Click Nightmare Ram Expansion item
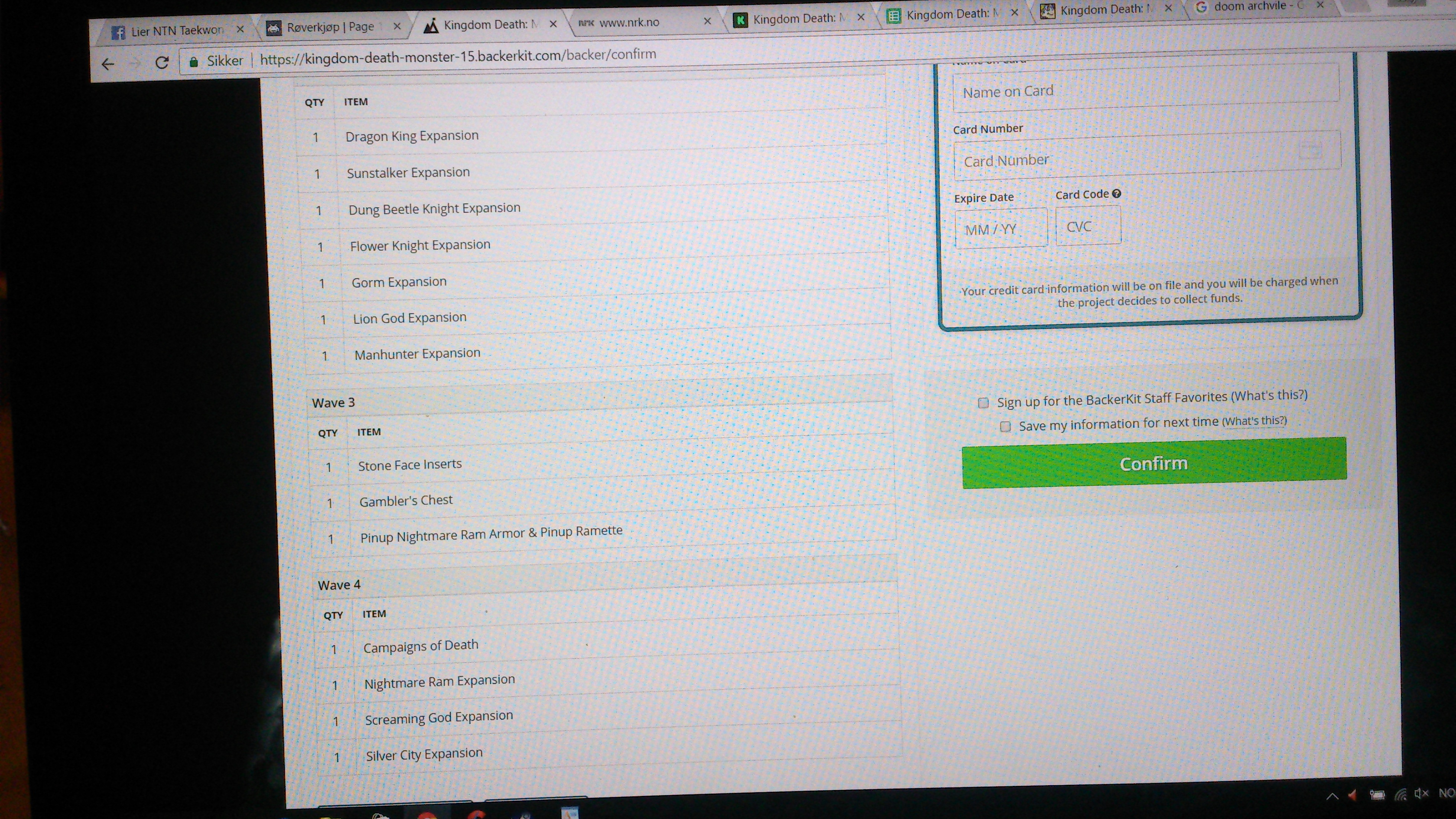This screenshot has height=819, width=1456. [439, 682]
